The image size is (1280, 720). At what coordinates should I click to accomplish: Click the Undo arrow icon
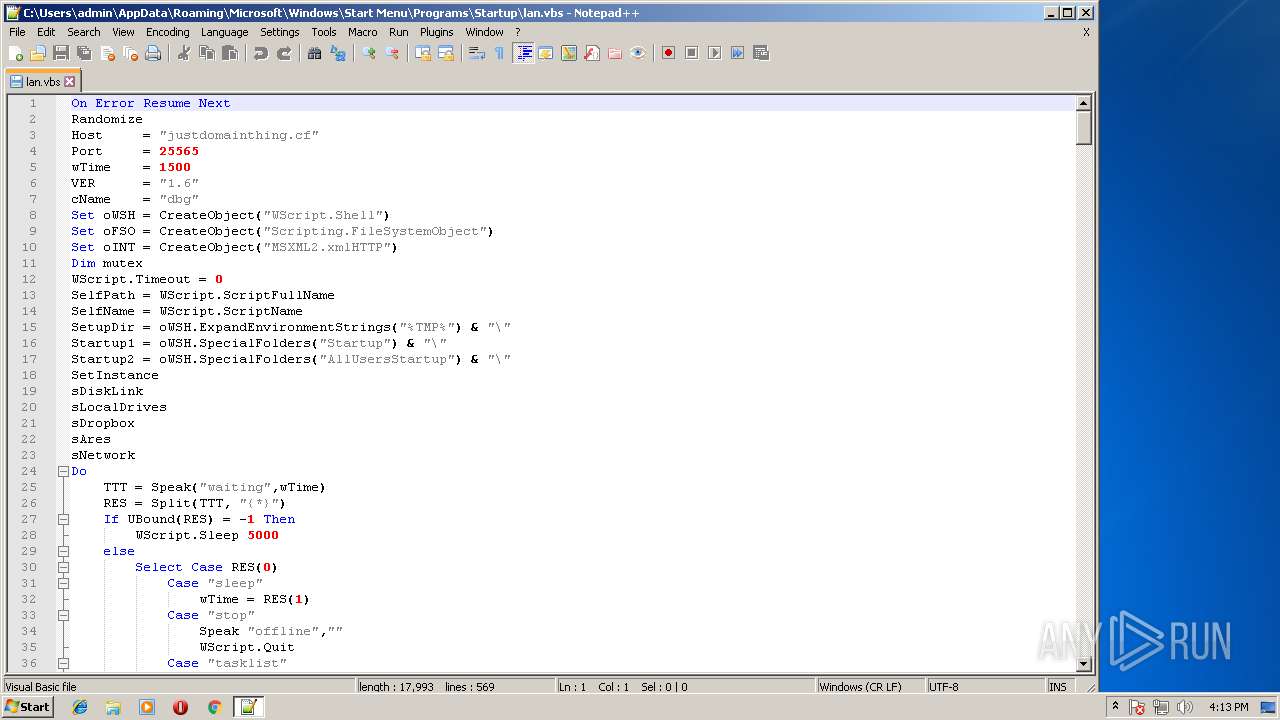[261, 53]
